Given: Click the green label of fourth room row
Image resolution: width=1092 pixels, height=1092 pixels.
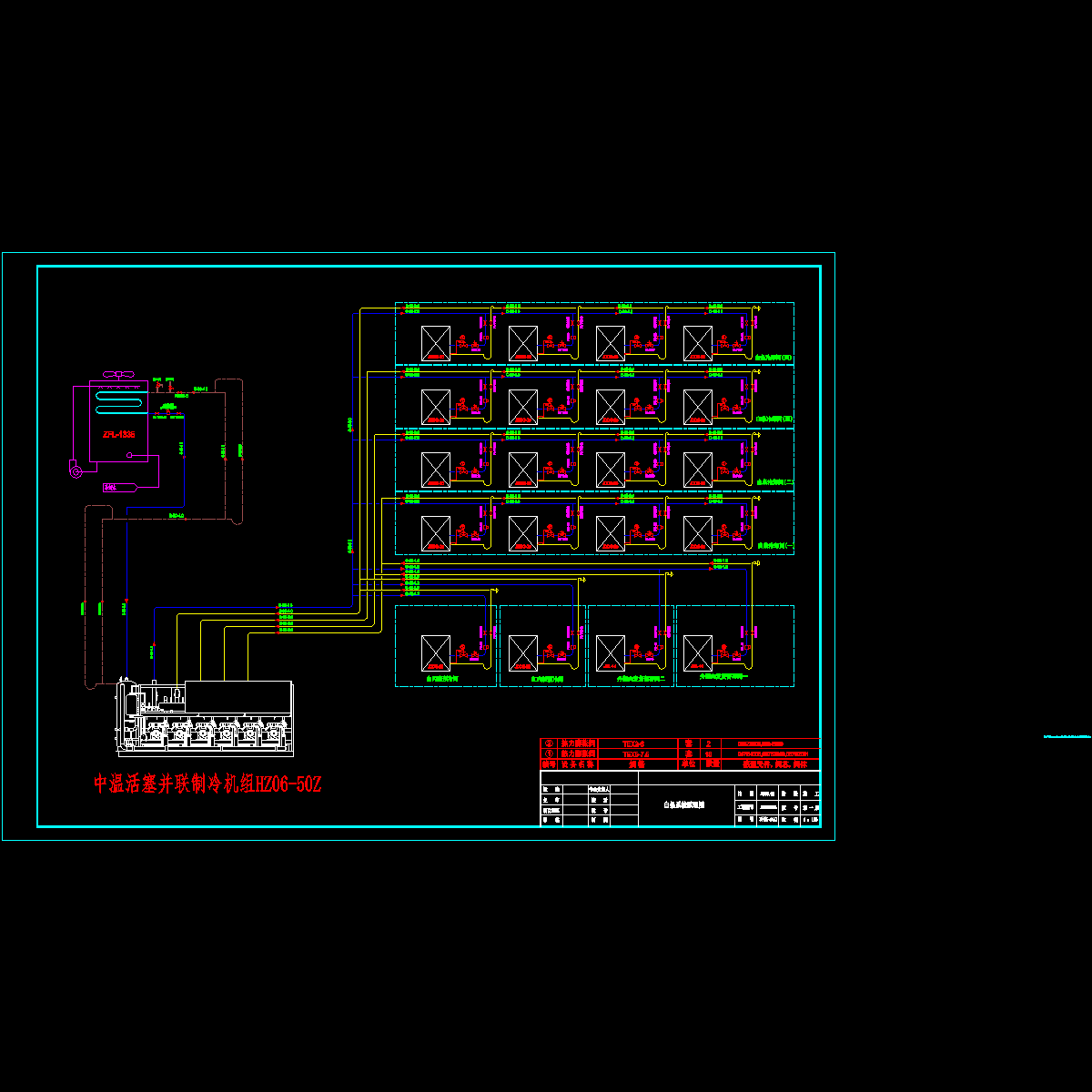Looking at the screenshot, I should tap(775, 546).
